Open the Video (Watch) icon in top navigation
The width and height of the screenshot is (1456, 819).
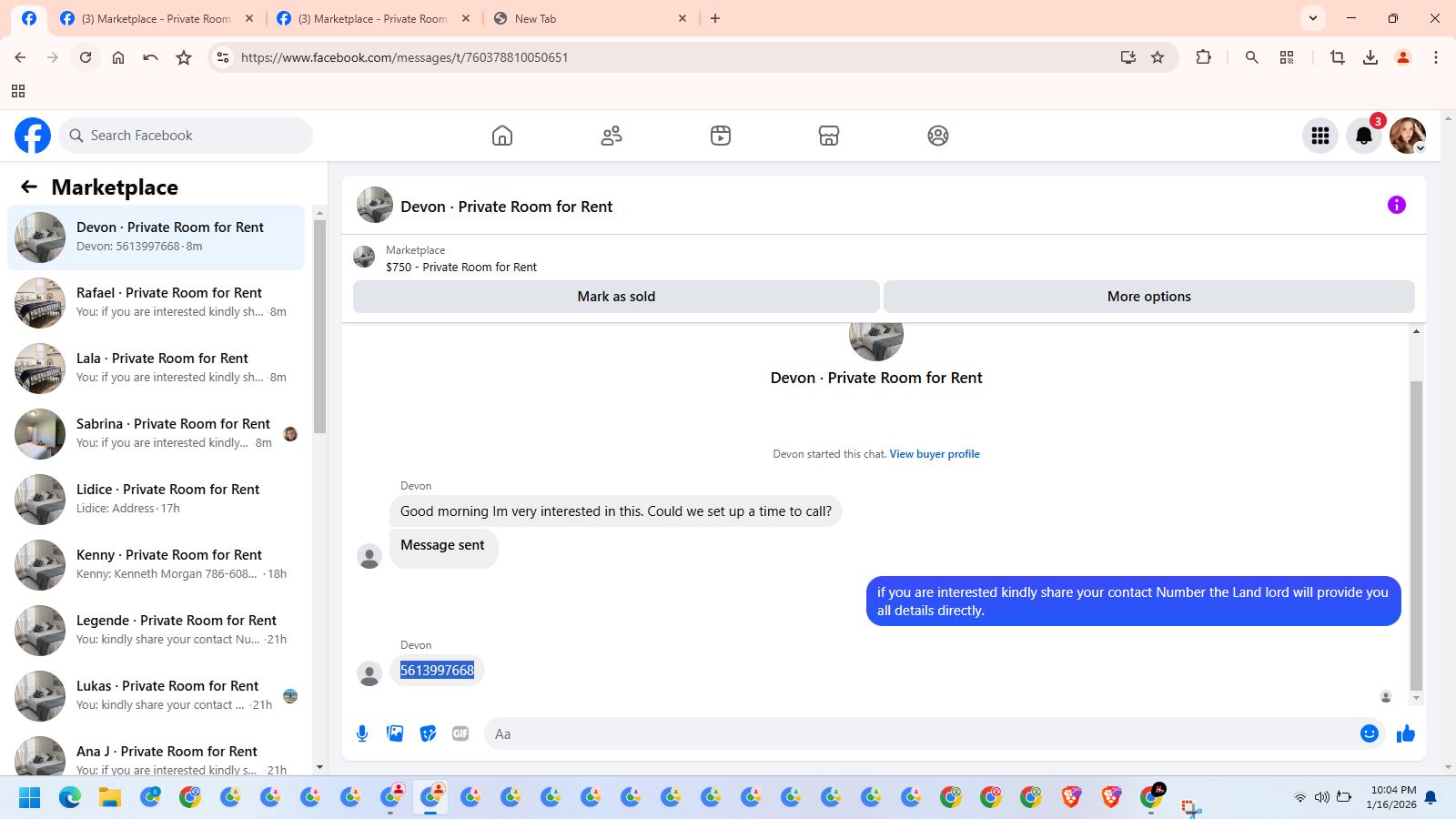point(721,136)
